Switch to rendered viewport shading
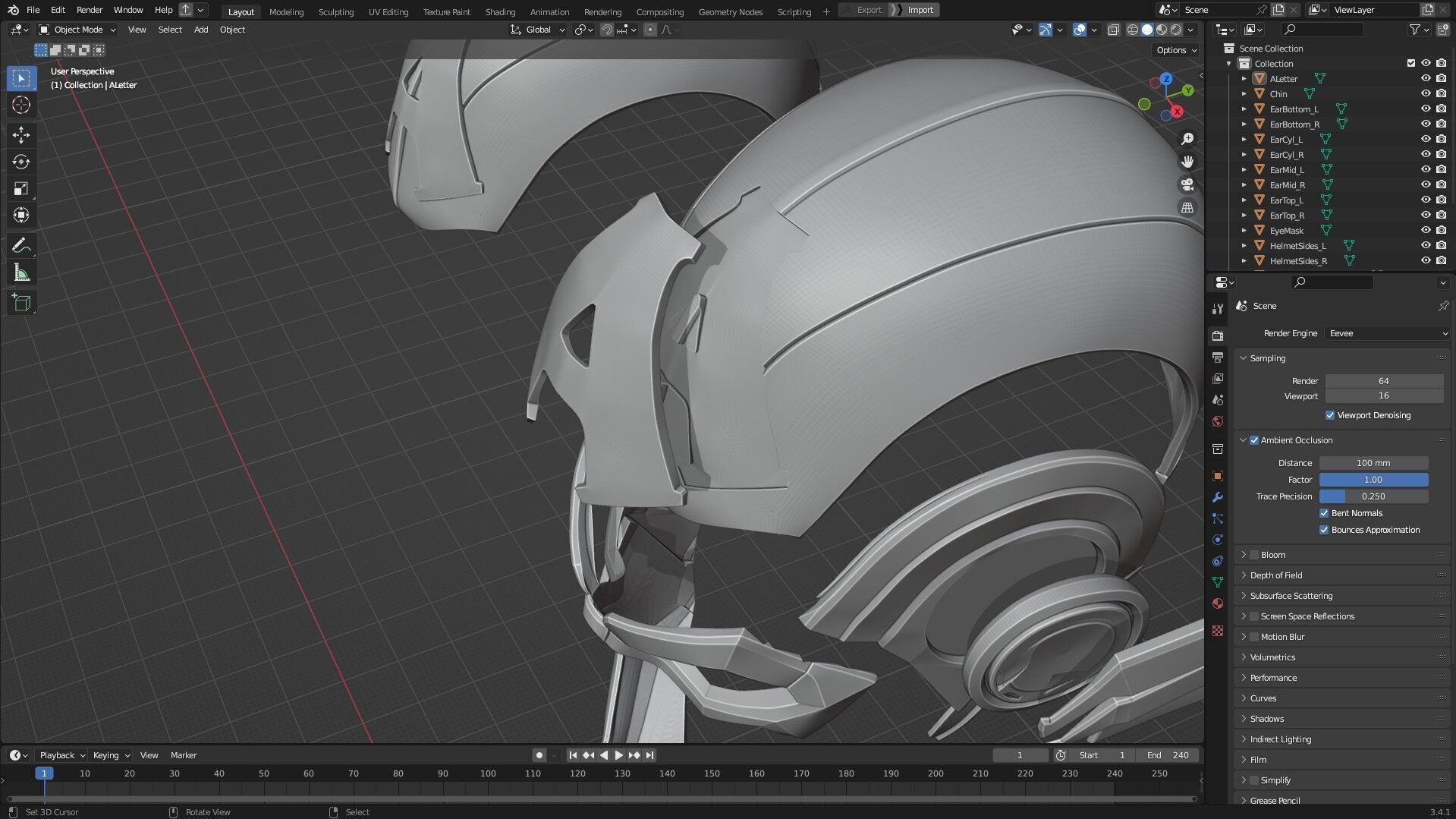 [x=1176, y=30]
